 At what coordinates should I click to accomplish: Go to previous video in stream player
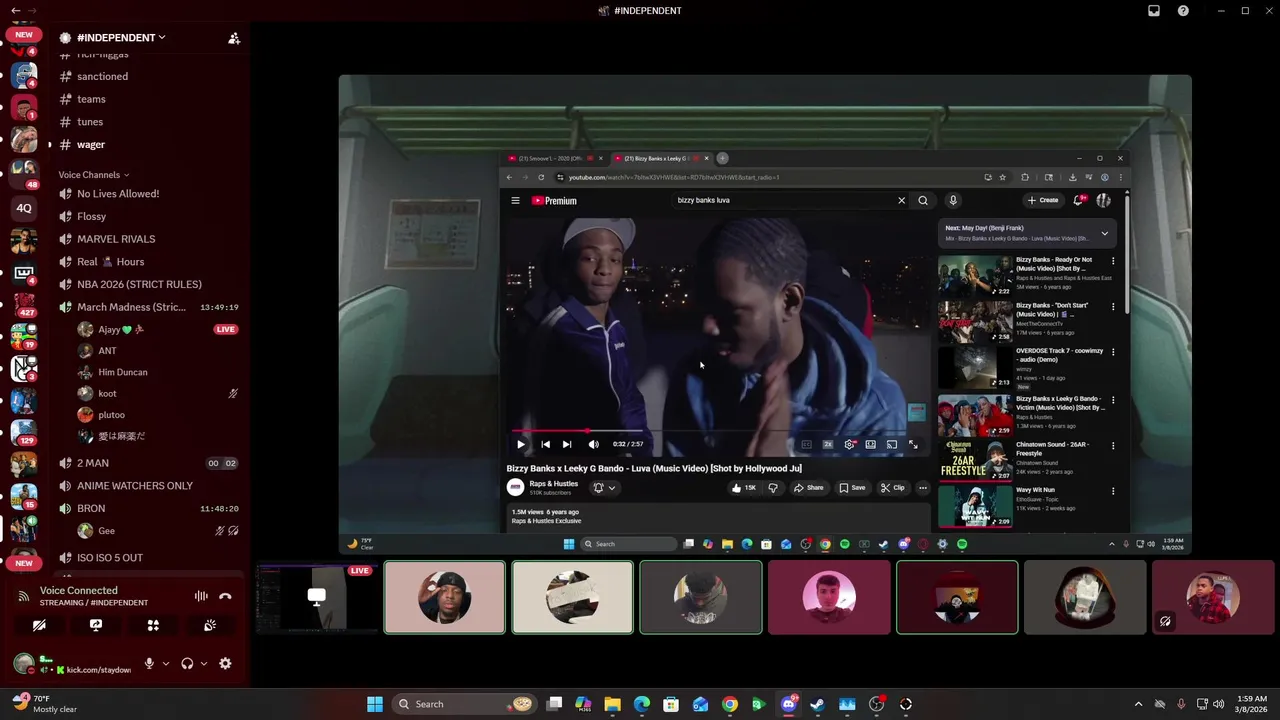[545, 444]
